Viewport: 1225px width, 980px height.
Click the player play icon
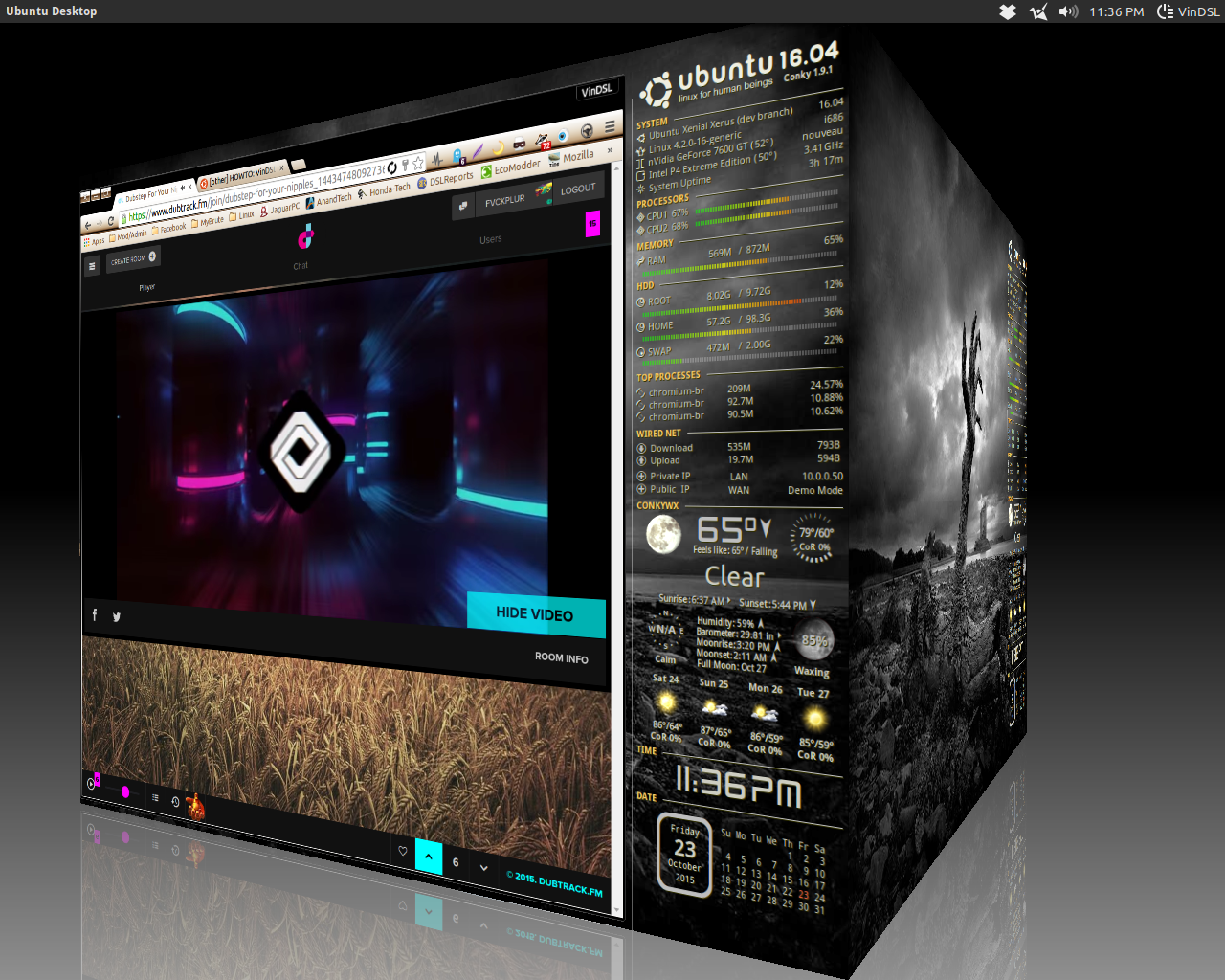tap(90, 785)
